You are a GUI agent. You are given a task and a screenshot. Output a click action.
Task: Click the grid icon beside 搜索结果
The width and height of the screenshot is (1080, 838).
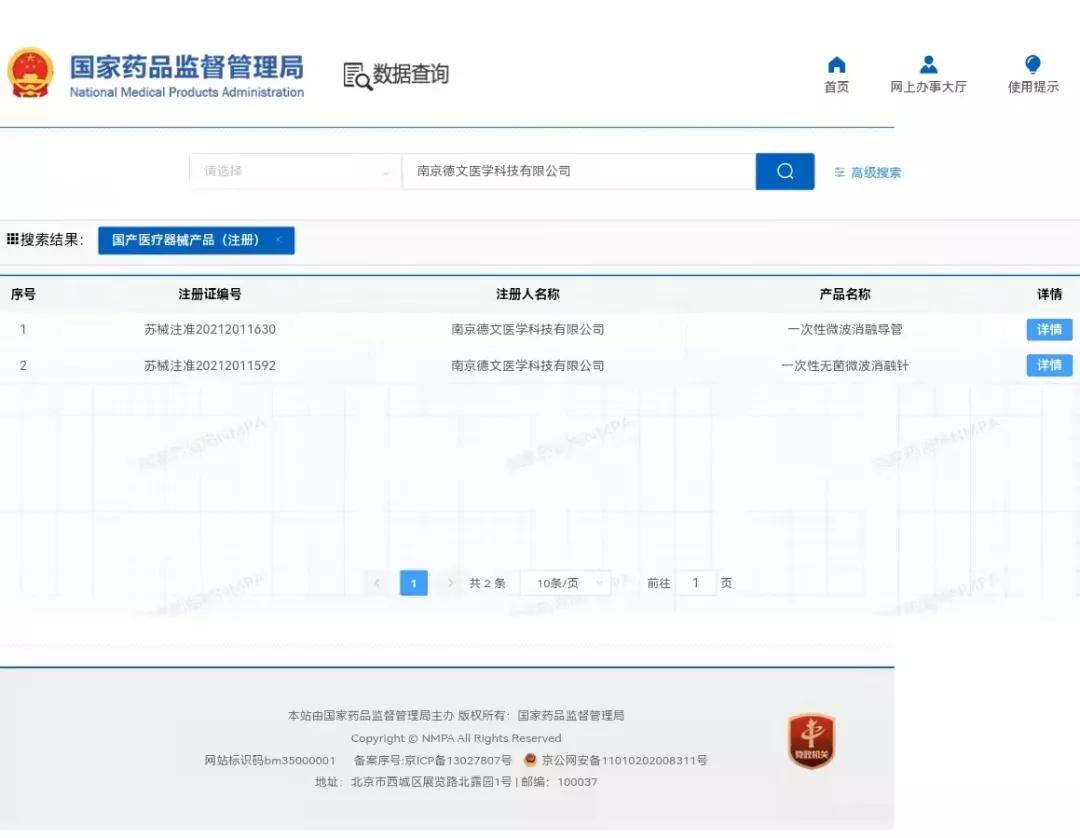click(x=14, y=239)
